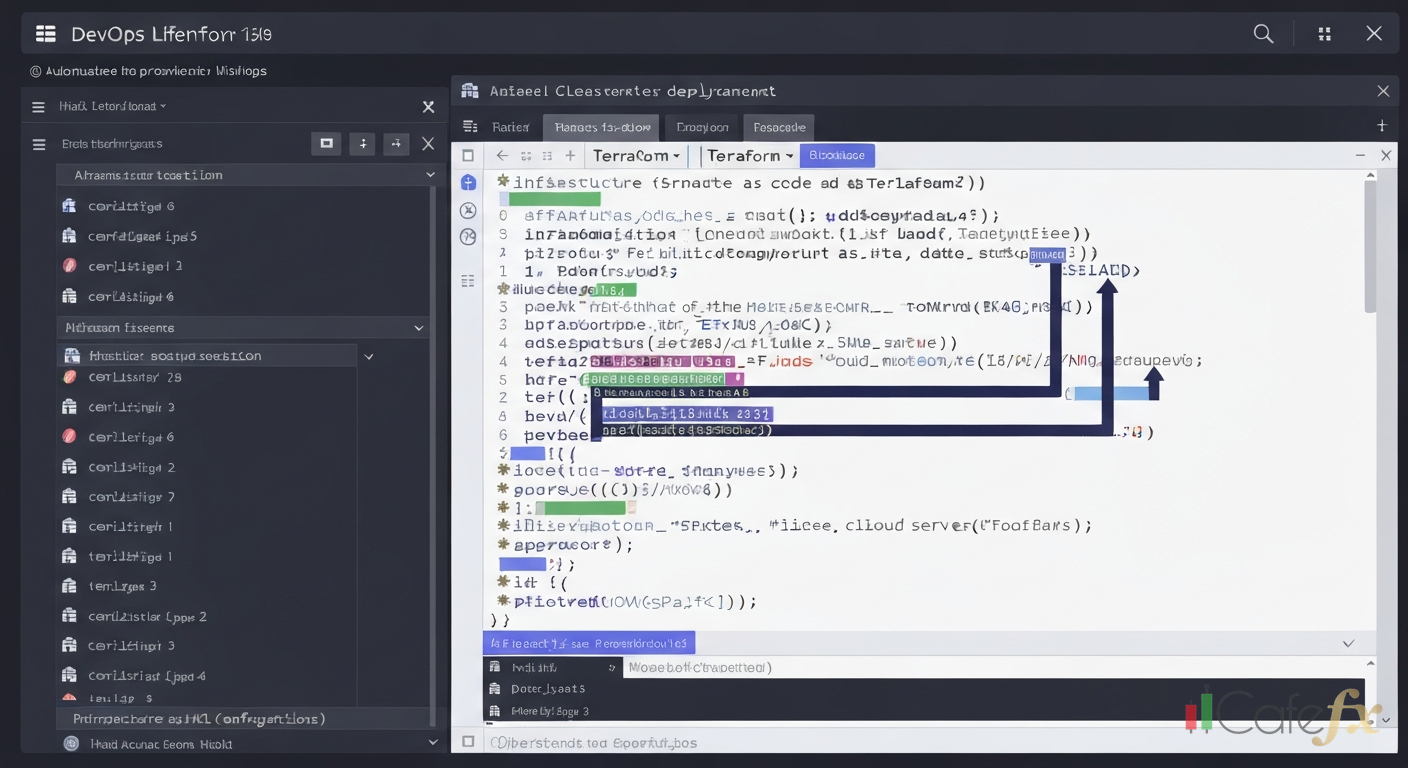The width and height of the screenshot is (1408, 768).
Task: Click the blue Blodilace button
Action: tap(838, 155)
